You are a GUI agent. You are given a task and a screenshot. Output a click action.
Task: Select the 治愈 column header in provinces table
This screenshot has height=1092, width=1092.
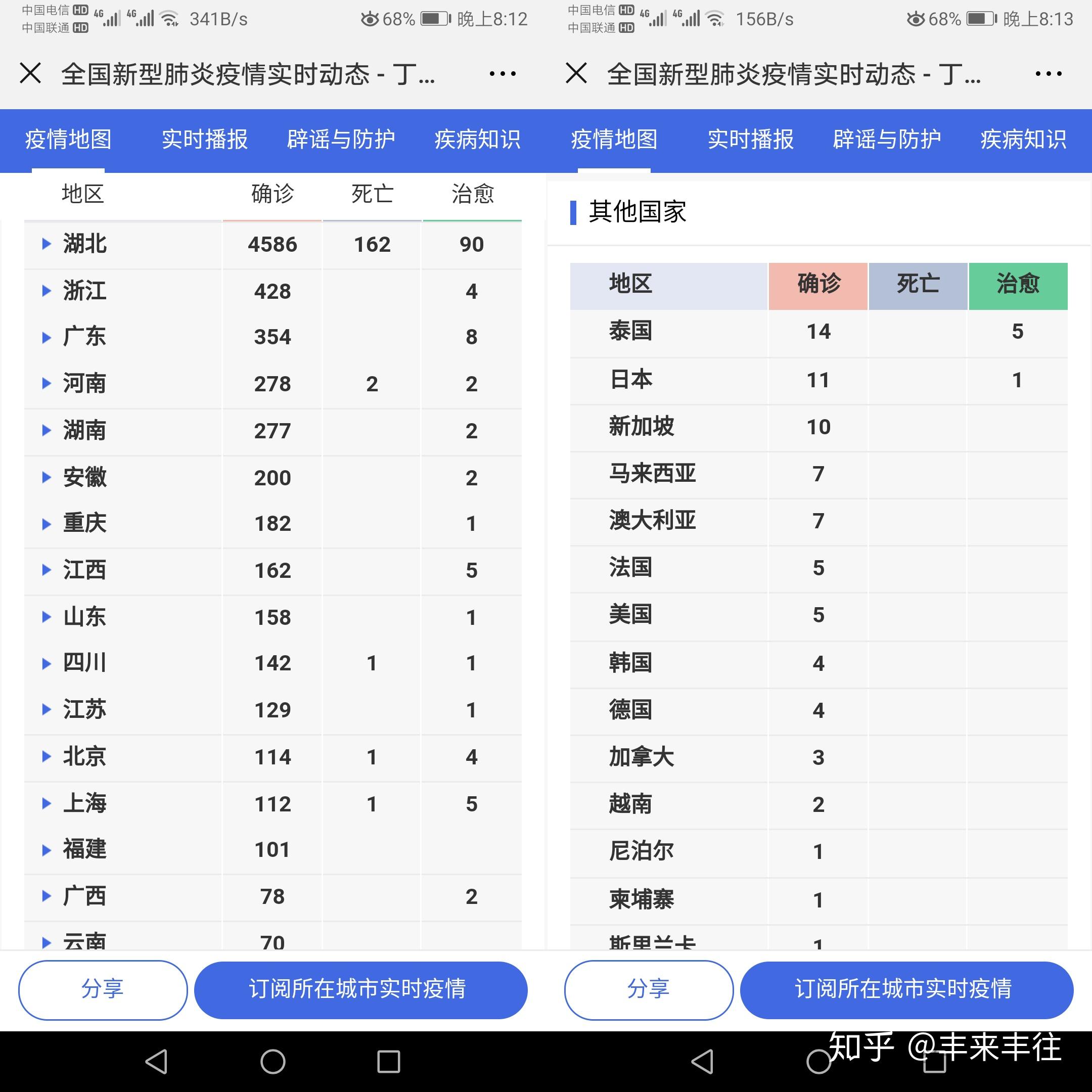click(473, 194)
